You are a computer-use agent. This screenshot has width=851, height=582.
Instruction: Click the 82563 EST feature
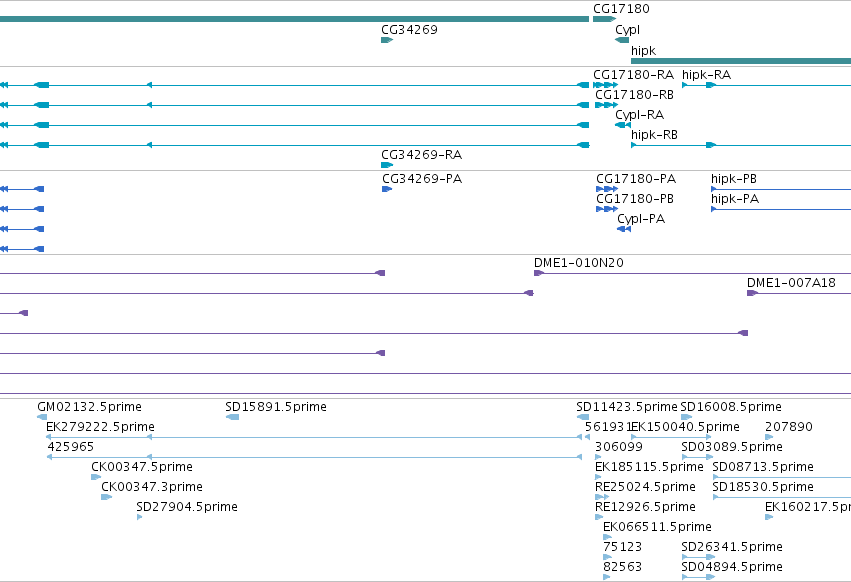point(607,577)
